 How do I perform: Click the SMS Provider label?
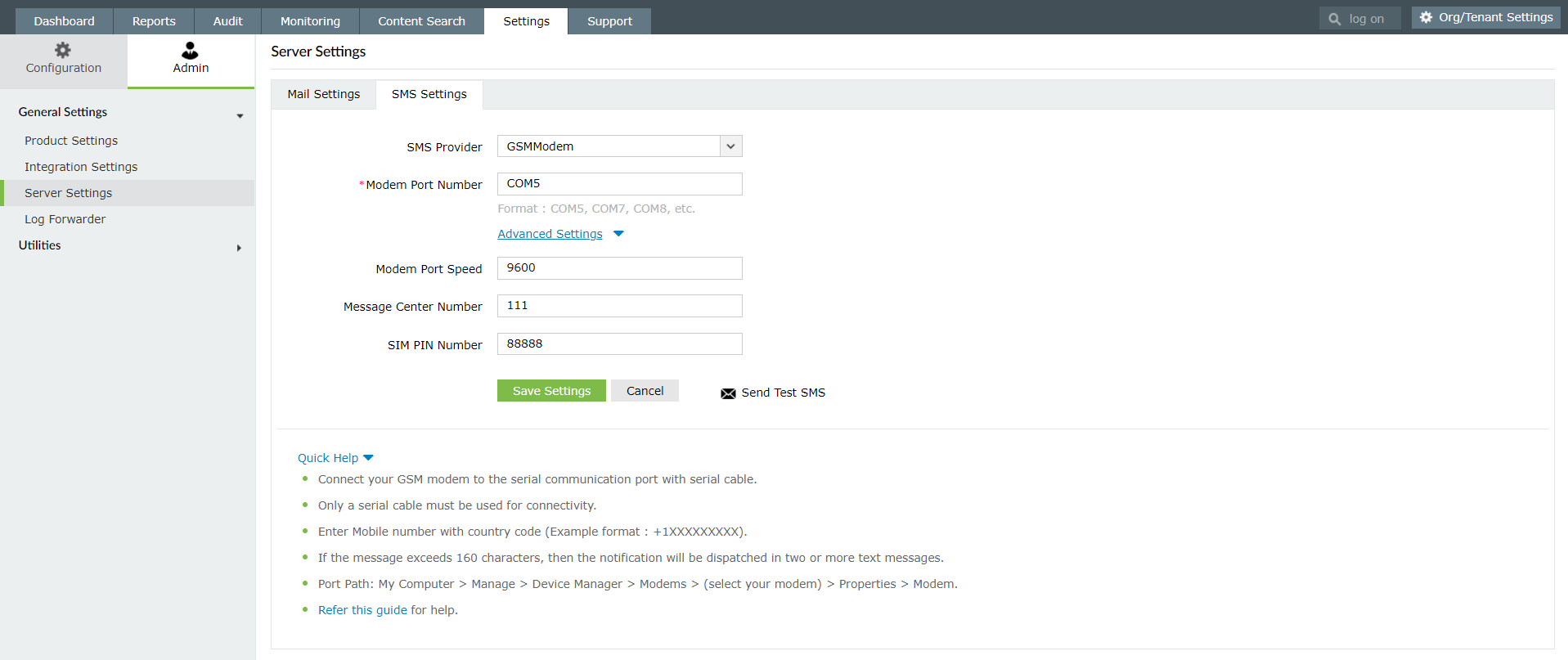pyautogui.click(x=444, y=147)
